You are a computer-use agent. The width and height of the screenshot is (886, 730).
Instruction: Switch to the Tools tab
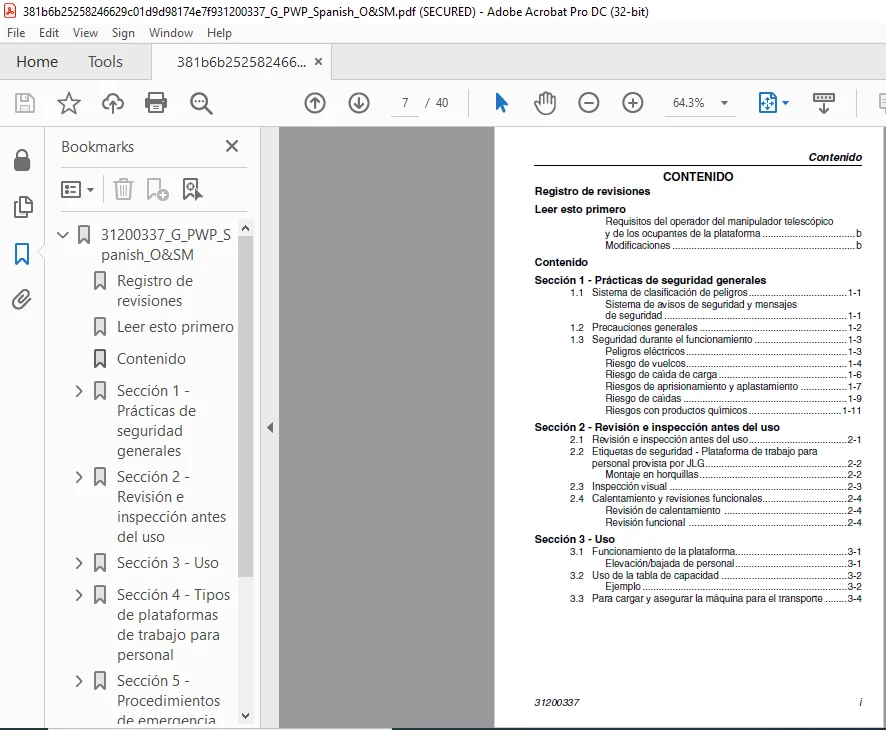pyautogui.click(x=105, y=62)
